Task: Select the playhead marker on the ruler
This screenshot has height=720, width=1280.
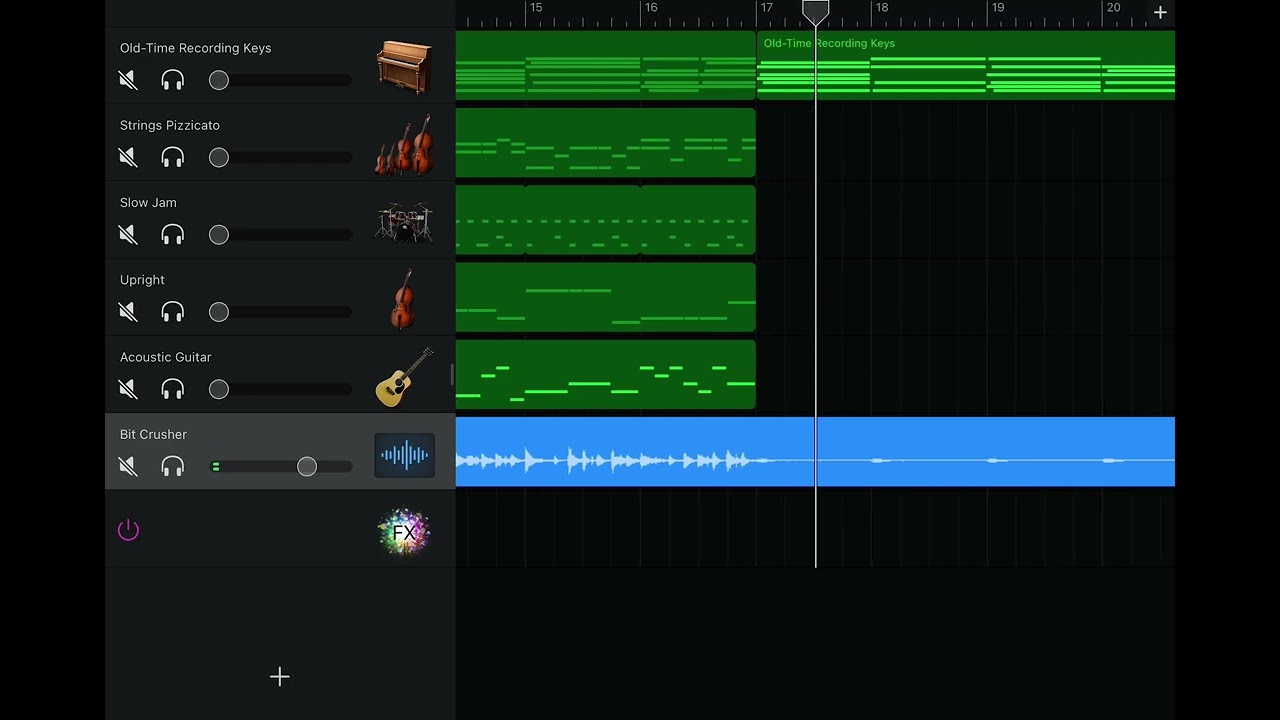Action: [816, 13]
